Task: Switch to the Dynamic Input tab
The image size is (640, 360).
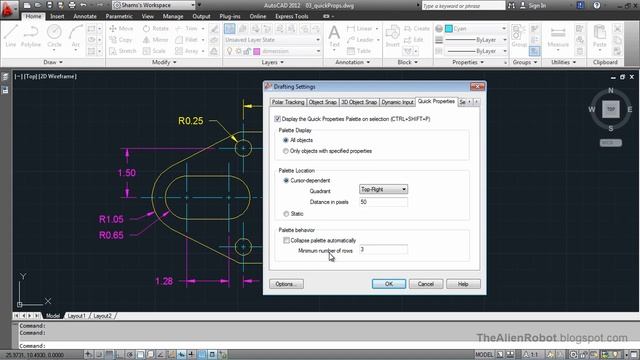Action: (x=397, y=102)
